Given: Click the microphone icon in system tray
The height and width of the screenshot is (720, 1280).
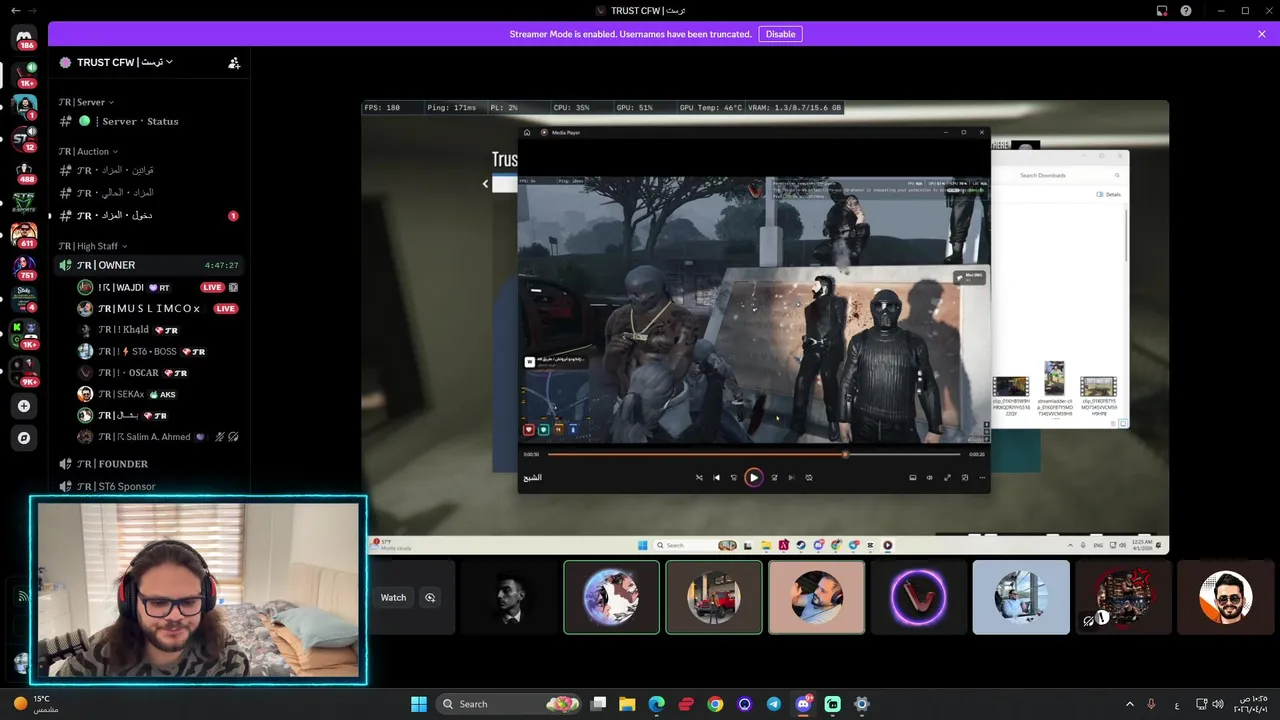Looking at the screenshot, I should (1151, 704).
